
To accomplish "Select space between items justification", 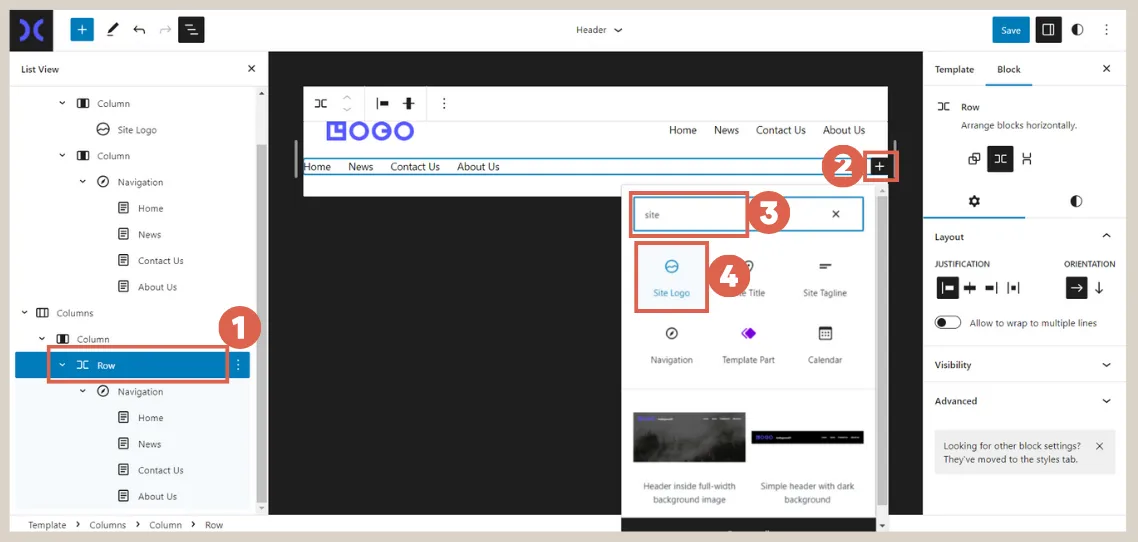I will click(1013, 288).
